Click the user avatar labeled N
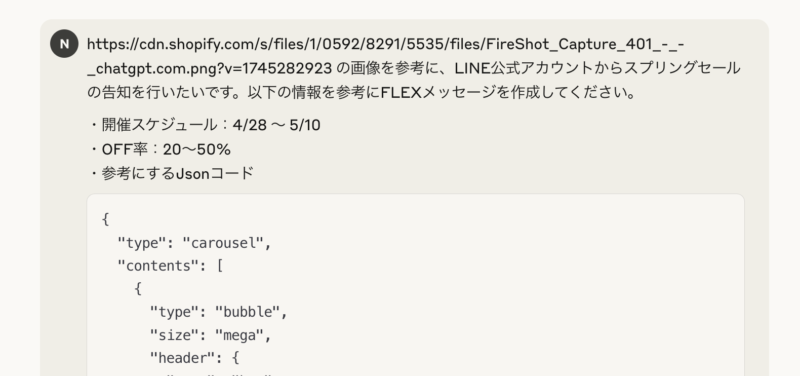 [x=64, y=44]
